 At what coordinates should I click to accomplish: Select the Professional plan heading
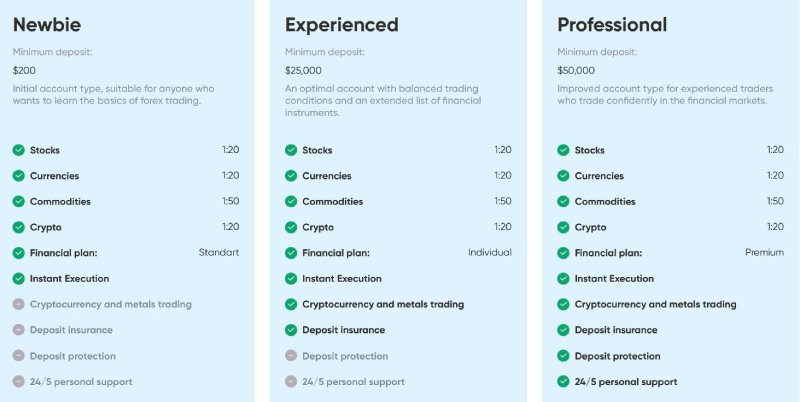point(612,24)
